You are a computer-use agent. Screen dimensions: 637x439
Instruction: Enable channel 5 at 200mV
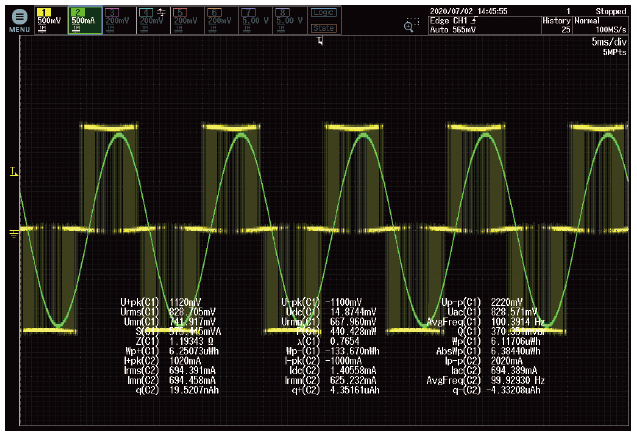click(x=187, y=20)
